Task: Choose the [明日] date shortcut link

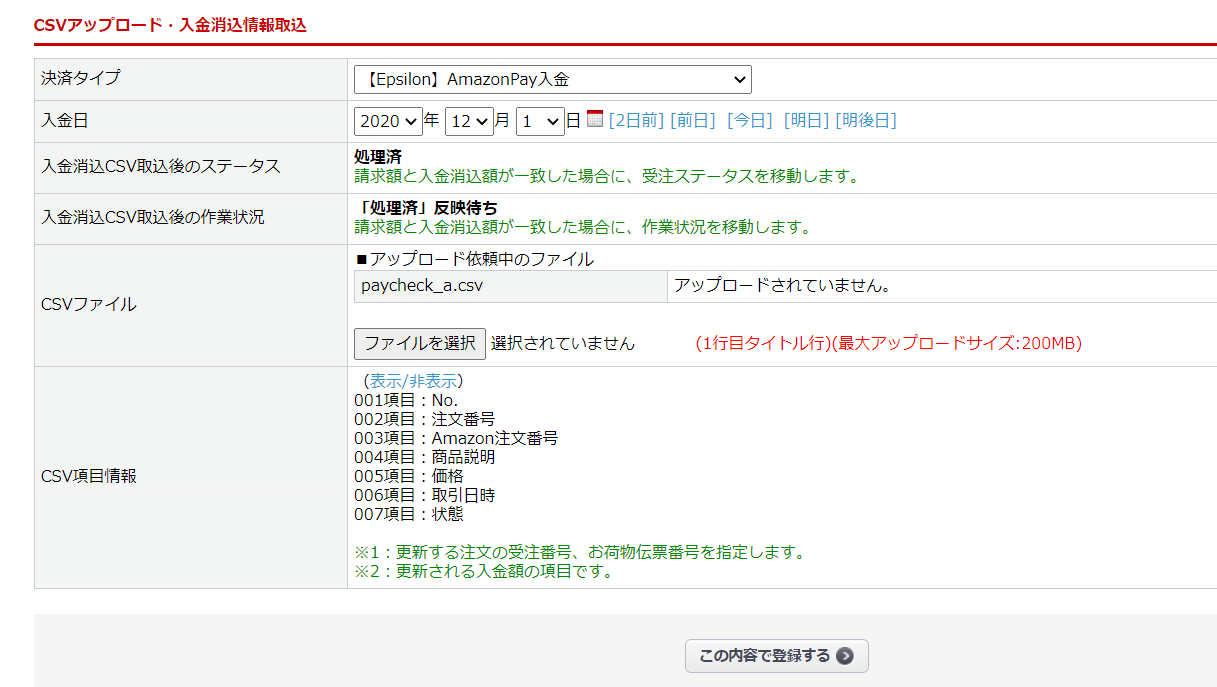Action: click(806, 120)
